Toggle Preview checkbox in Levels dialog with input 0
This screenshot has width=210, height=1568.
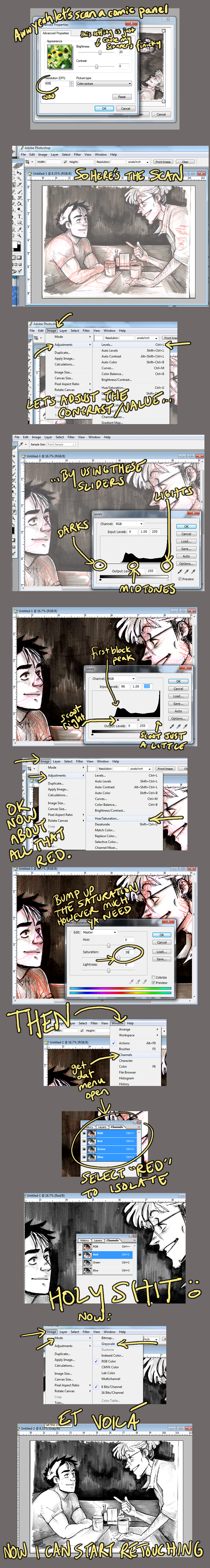coord(180,579)
